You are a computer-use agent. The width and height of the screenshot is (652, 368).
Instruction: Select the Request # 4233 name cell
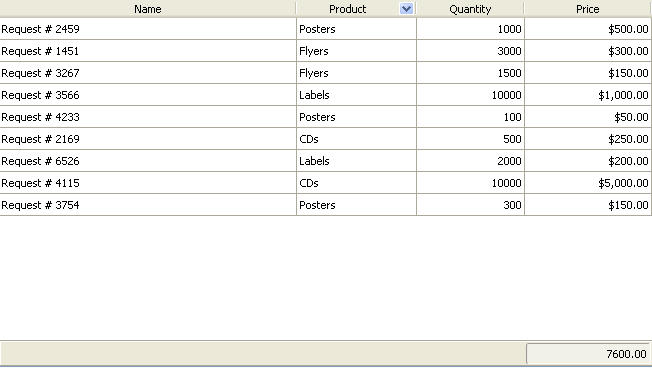click(148, 117)
